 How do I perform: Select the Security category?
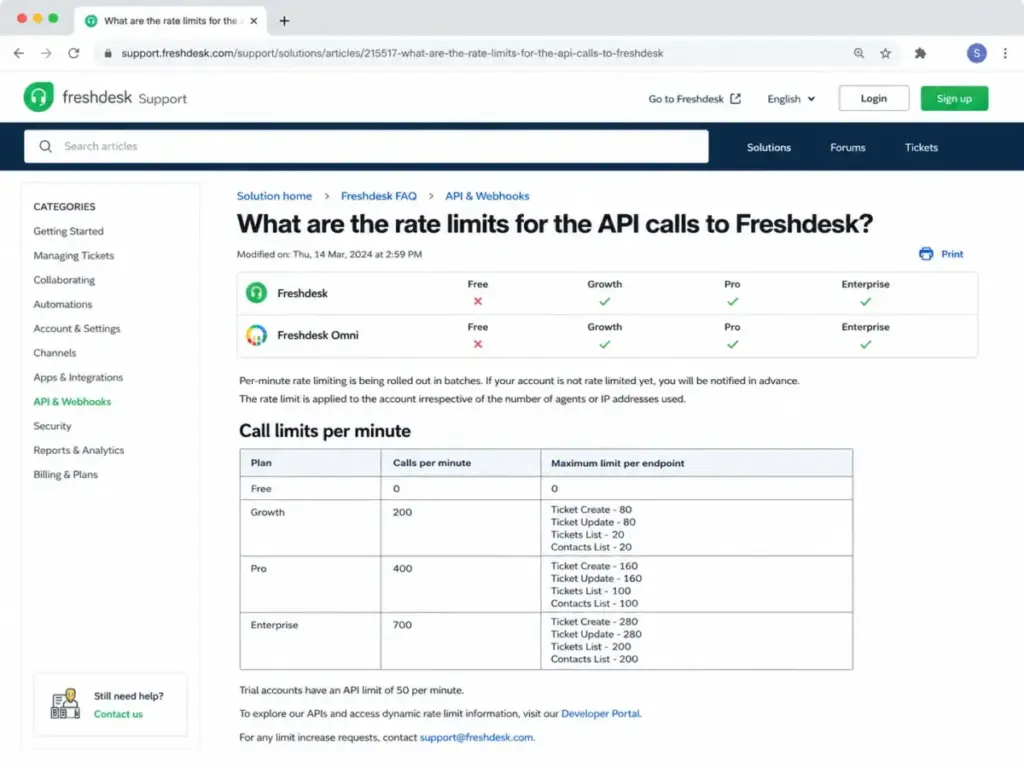[x=52, y=426]
